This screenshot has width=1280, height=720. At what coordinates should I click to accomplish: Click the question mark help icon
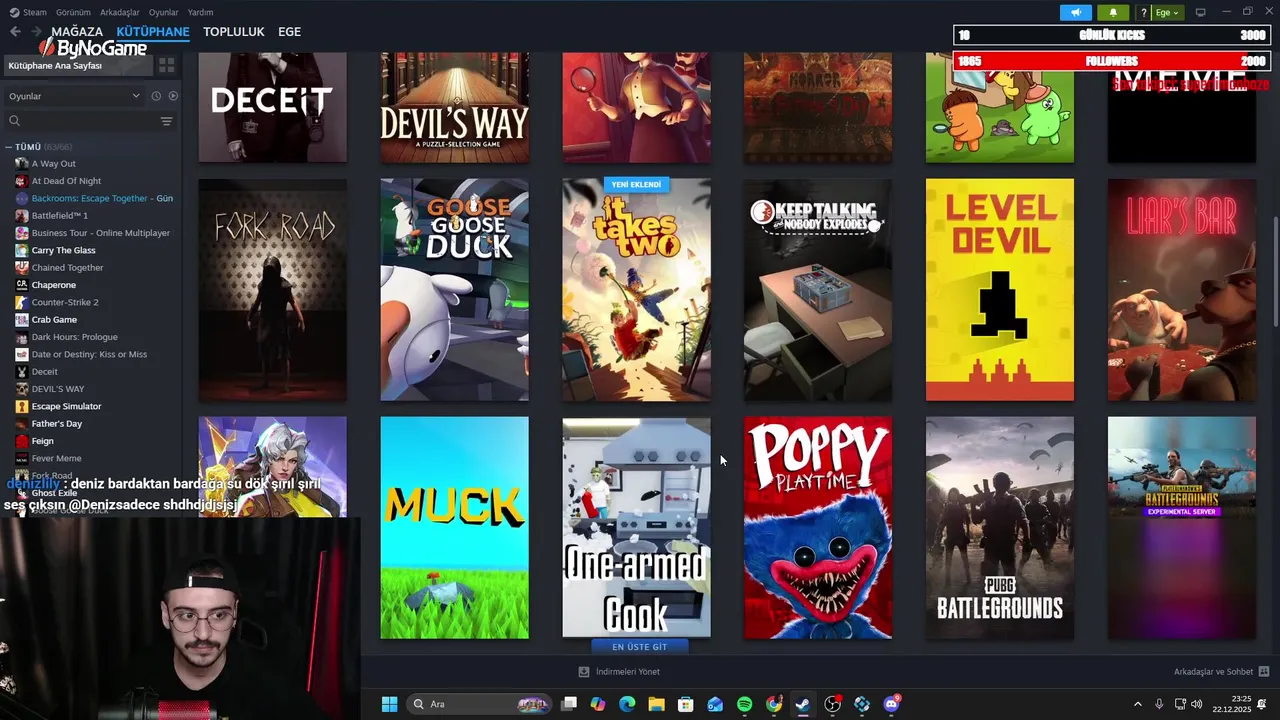(x=1144, y=12)
